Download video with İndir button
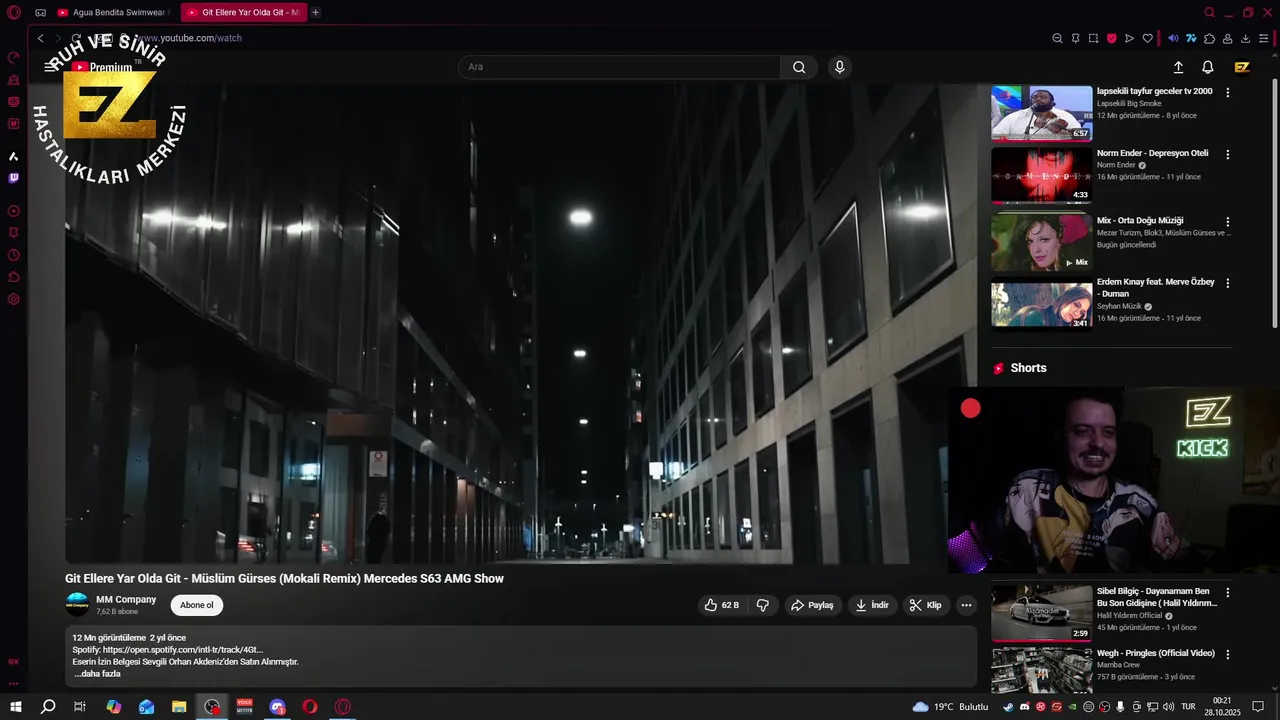 (x=871, y=605)
